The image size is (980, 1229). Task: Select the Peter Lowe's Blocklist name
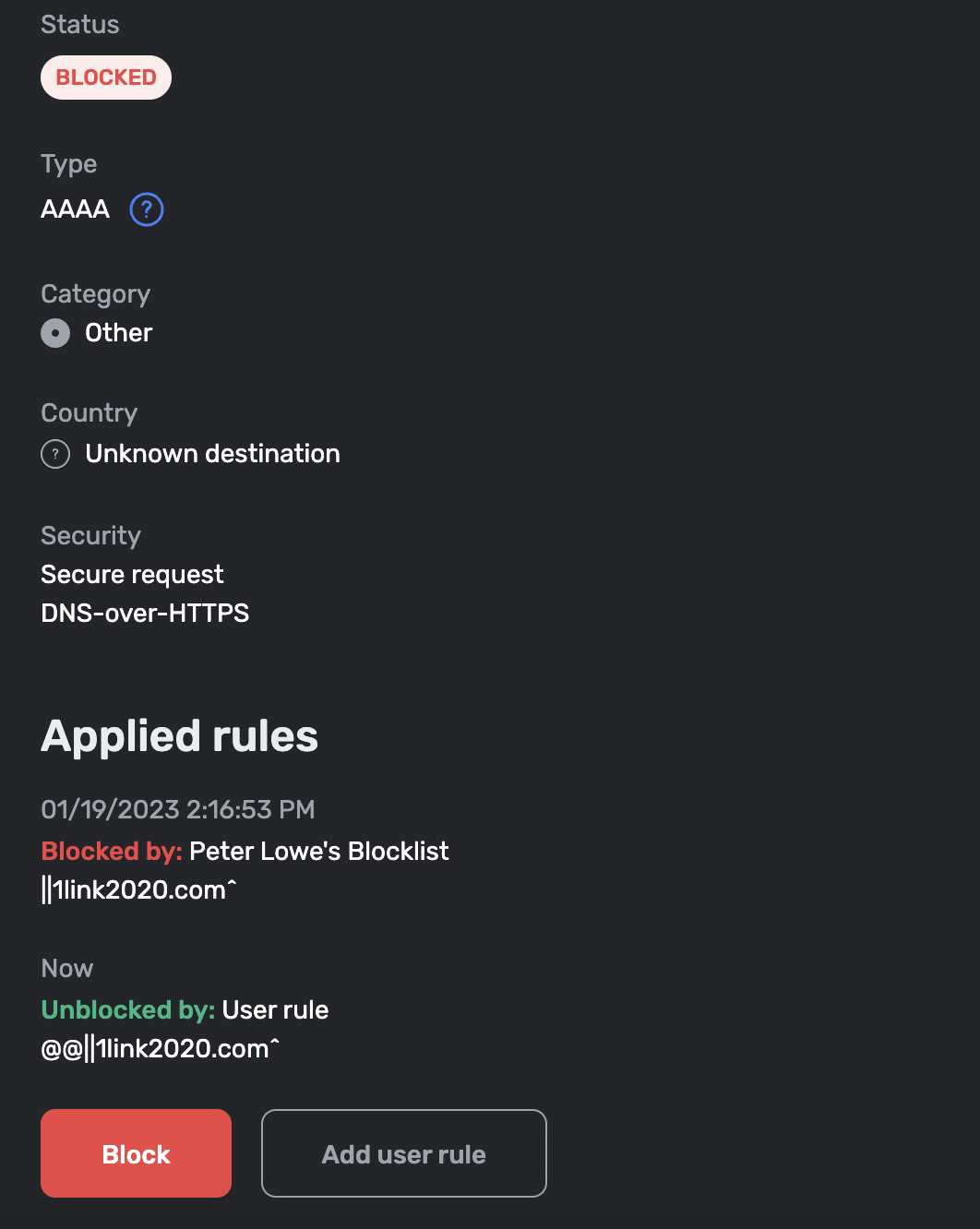[x=318, y=851]
